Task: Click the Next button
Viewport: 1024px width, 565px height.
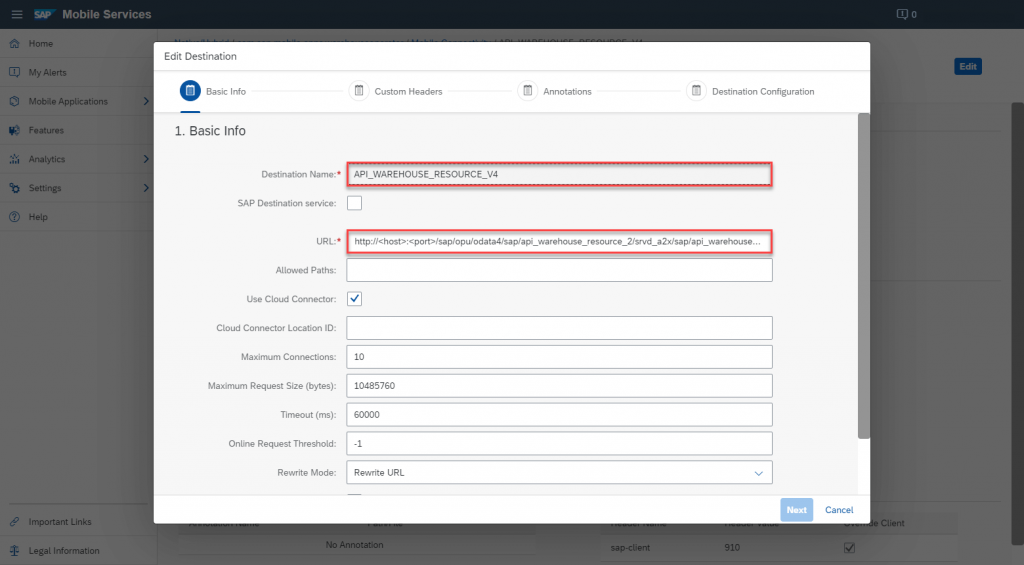Action: tap(796, 510)
